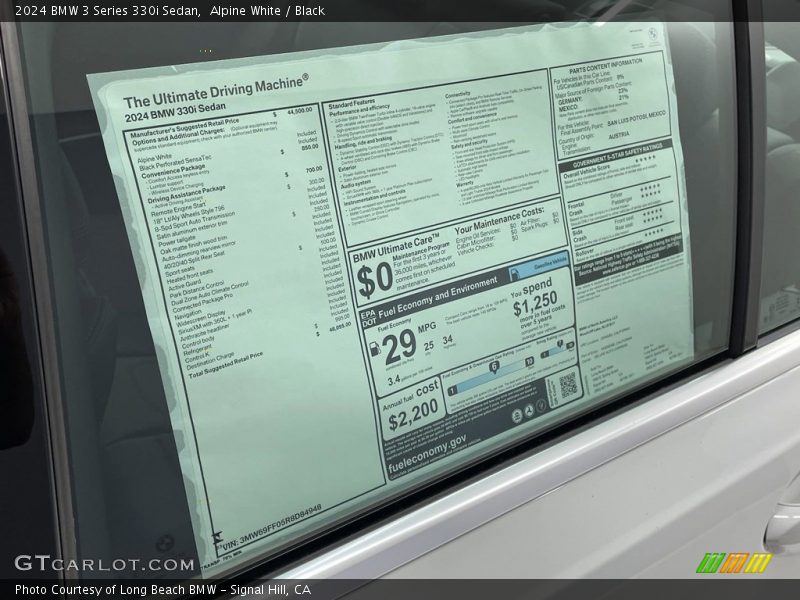The height and width of the screenshot is (600, 800).
Task: Click 'Dual Zone Auto Climate Control' line
Action: (x=210, y=294)
